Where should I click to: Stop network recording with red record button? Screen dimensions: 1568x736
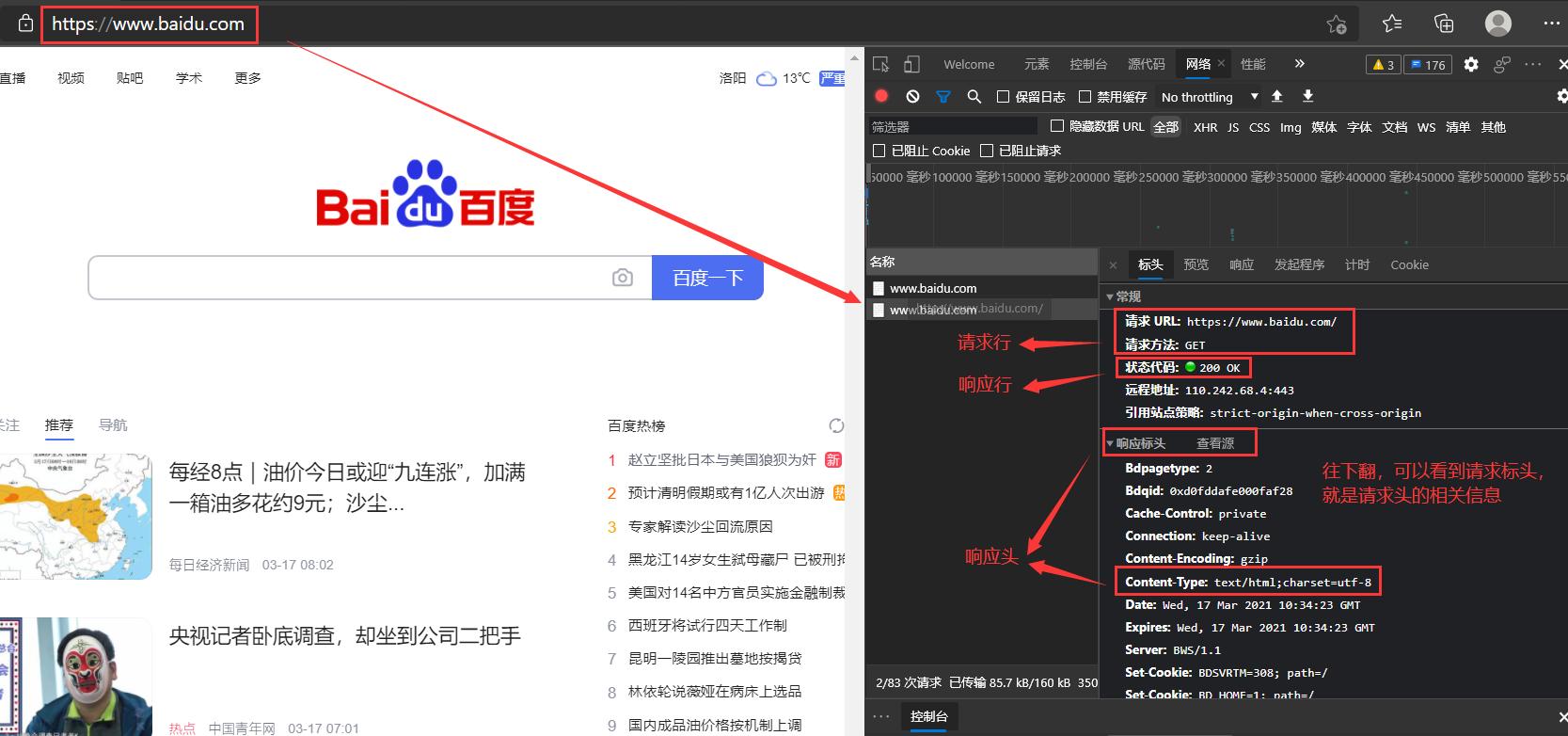(x=881, y=96)
